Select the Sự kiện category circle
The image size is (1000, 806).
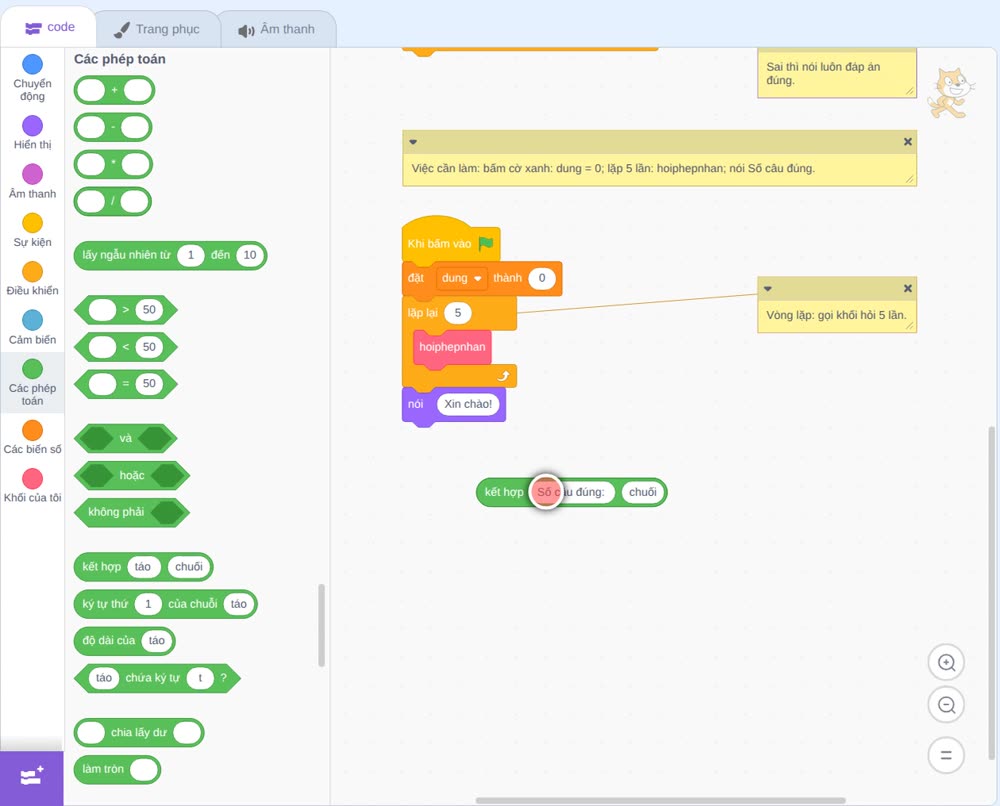(x=33, y=223)
